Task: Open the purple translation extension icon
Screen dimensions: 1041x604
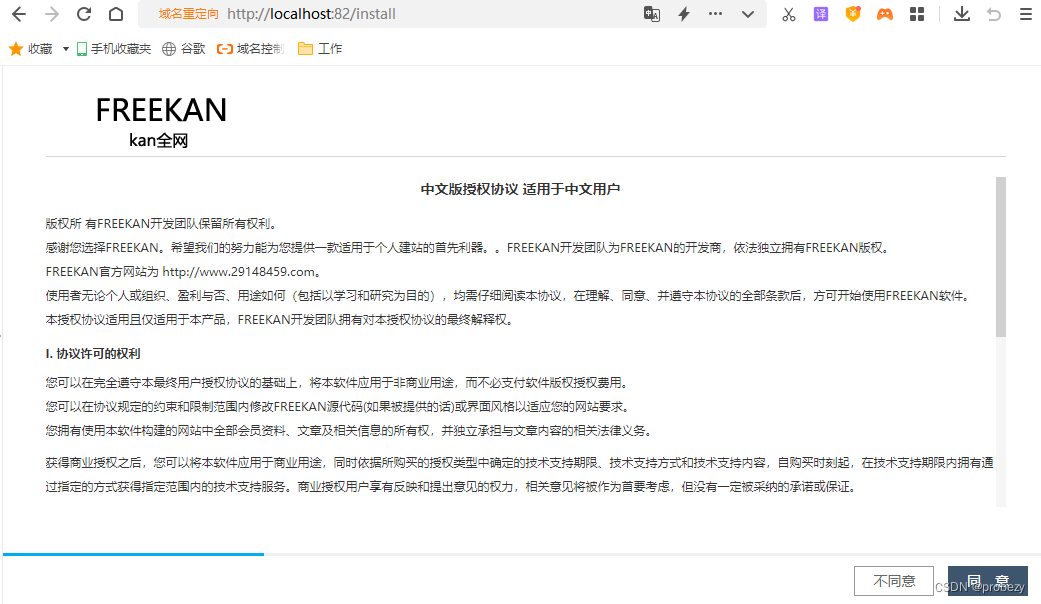Action: [821, 14]
